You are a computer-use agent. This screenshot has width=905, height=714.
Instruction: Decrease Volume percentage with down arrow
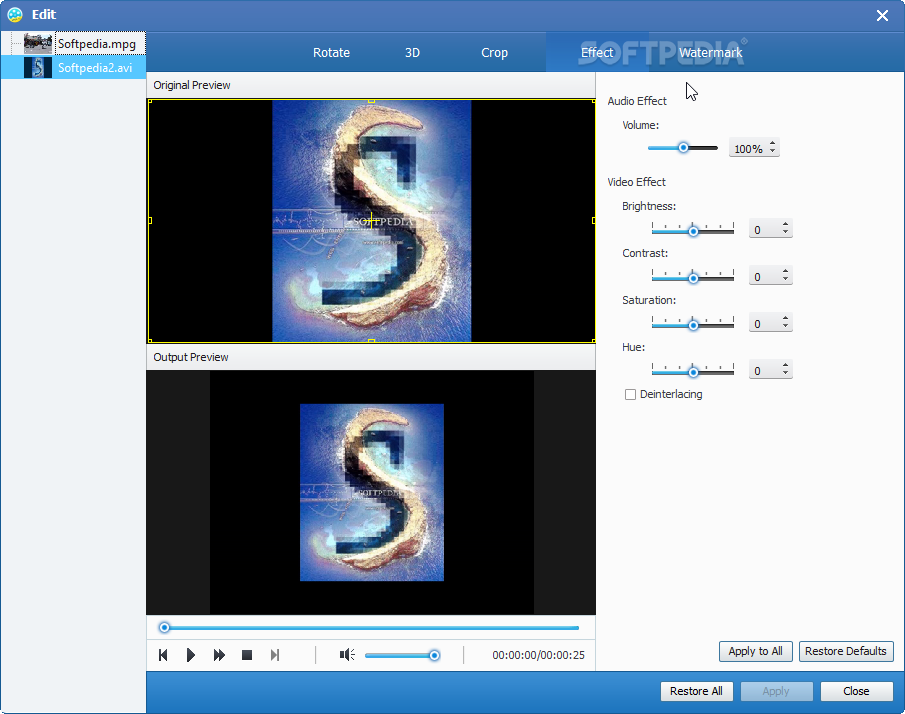point(772,152)
